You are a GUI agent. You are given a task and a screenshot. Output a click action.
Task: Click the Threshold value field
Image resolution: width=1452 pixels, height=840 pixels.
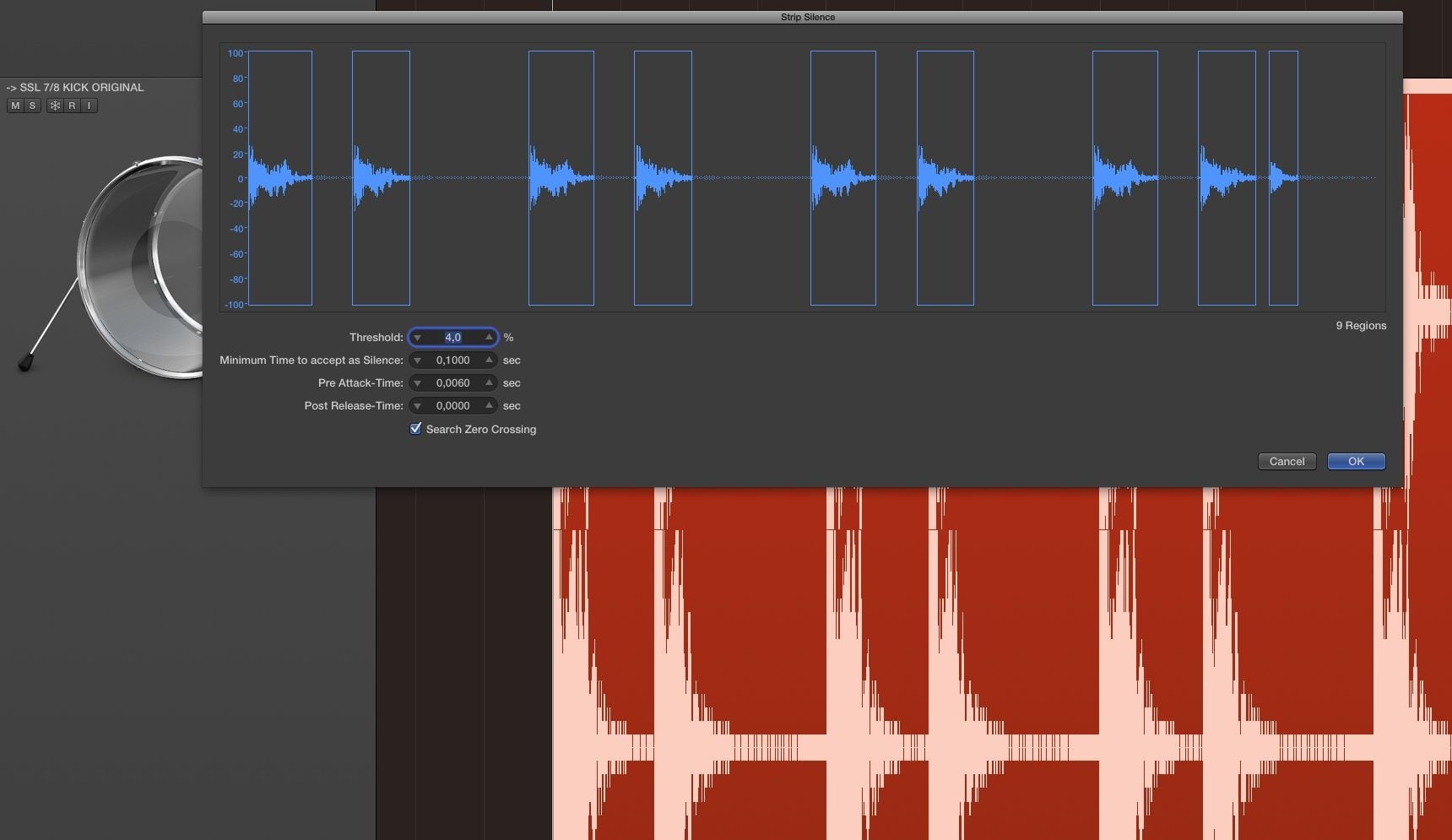click(453, 338)
